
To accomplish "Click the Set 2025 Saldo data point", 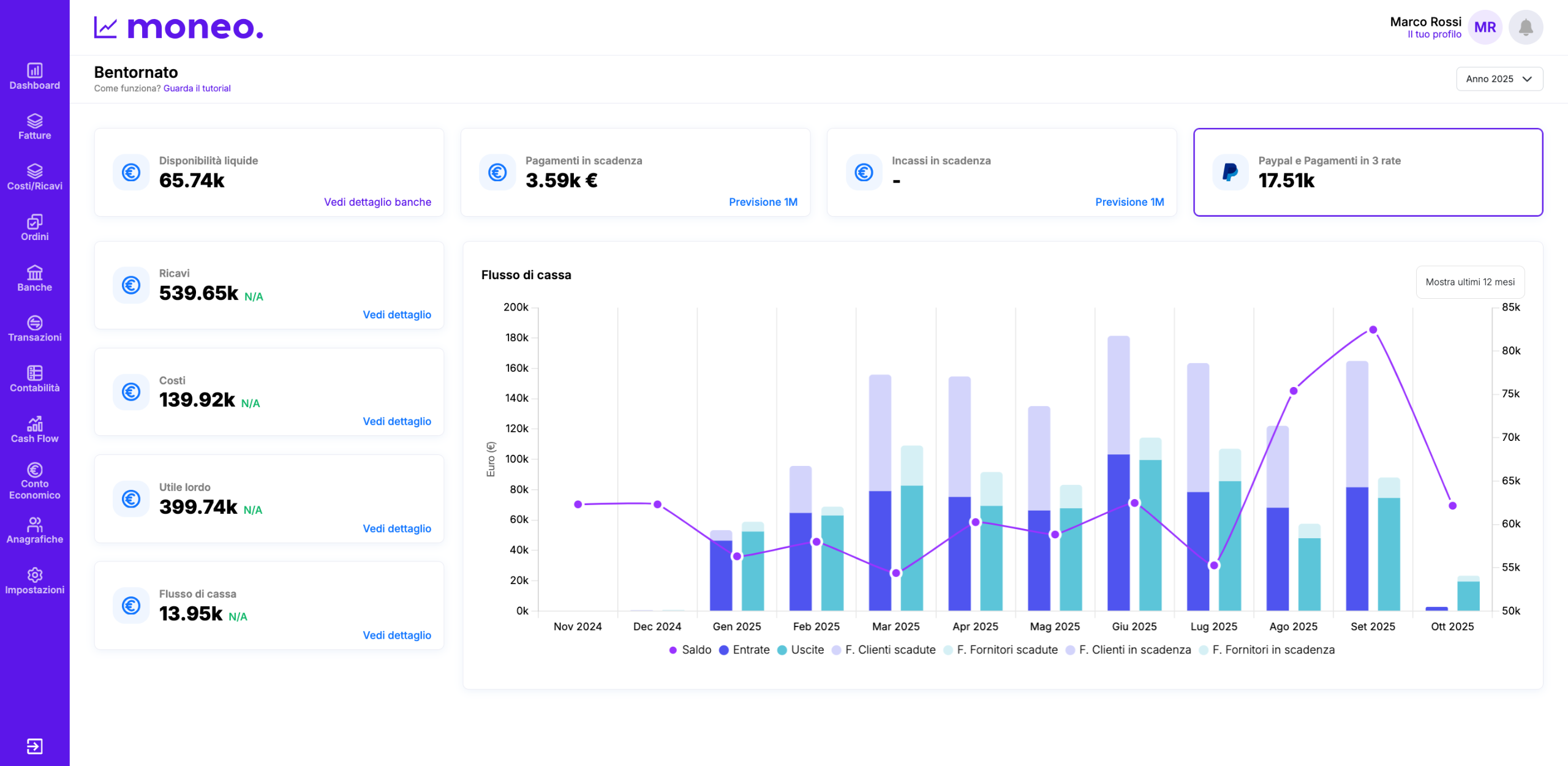I will click(x=1373, y=330).
